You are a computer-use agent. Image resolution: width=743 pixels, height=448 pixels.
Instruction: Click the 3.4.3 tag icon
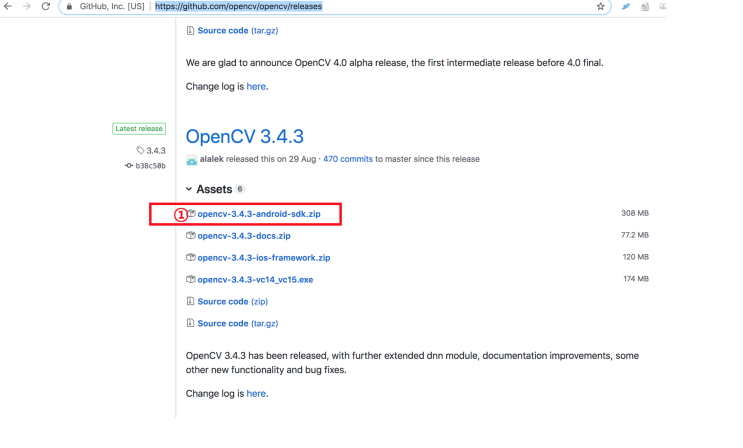(x=140, y=151)
